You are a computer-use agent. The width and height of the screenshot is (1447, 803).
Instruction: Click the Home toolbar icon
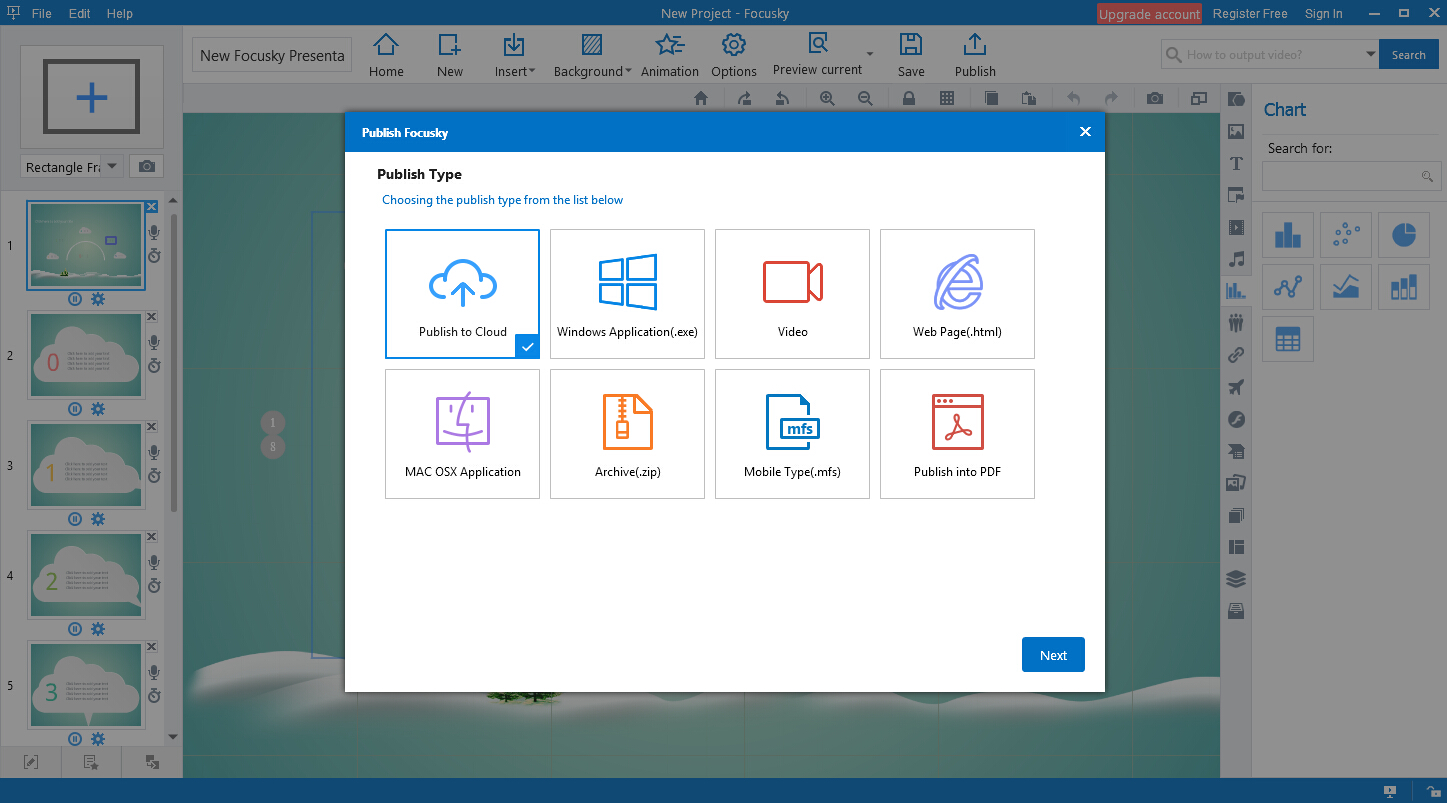[x=386, y=55]
